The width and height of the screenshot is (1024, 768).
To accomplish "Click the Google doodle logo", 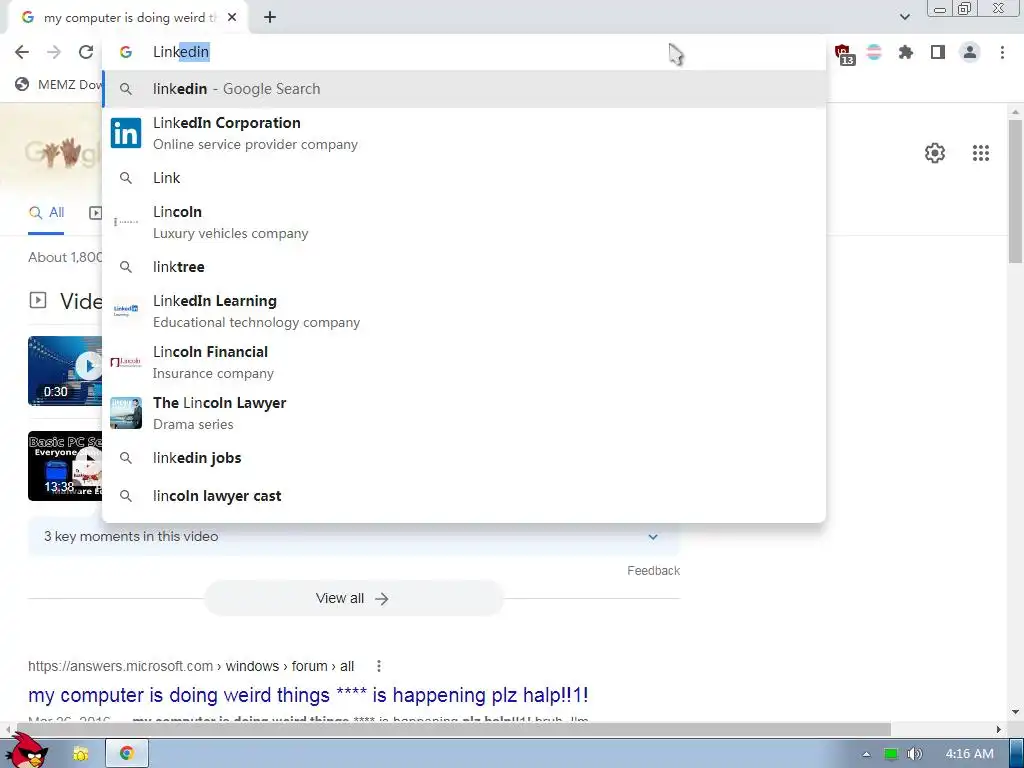I will pos(63,153).
